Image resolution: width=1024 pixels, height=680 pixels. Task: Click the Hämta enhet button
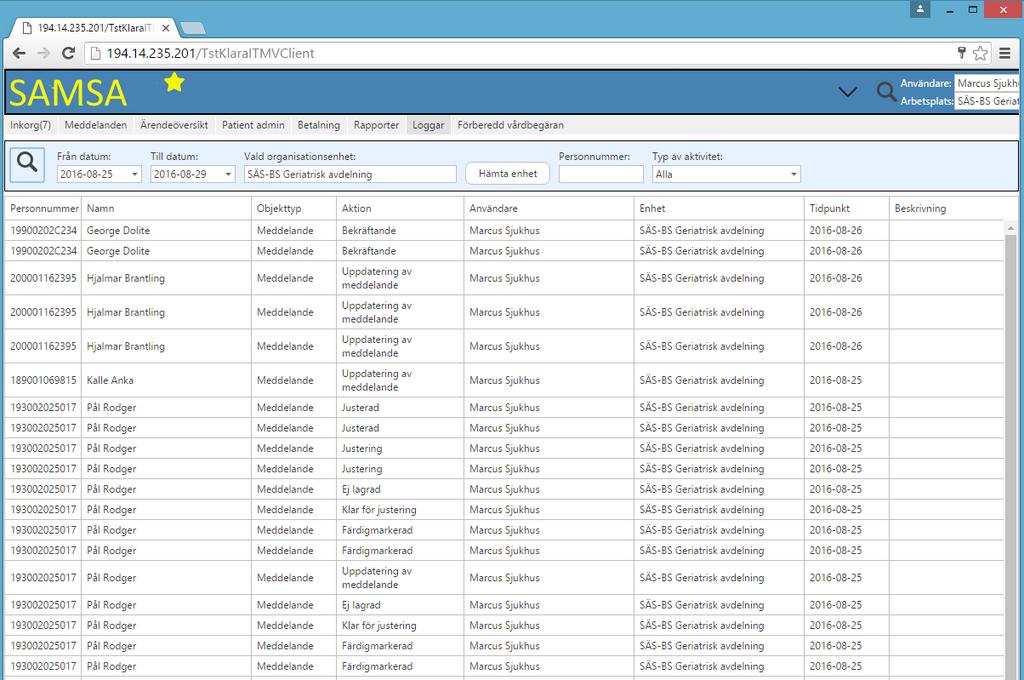click(x=507, y=174)
